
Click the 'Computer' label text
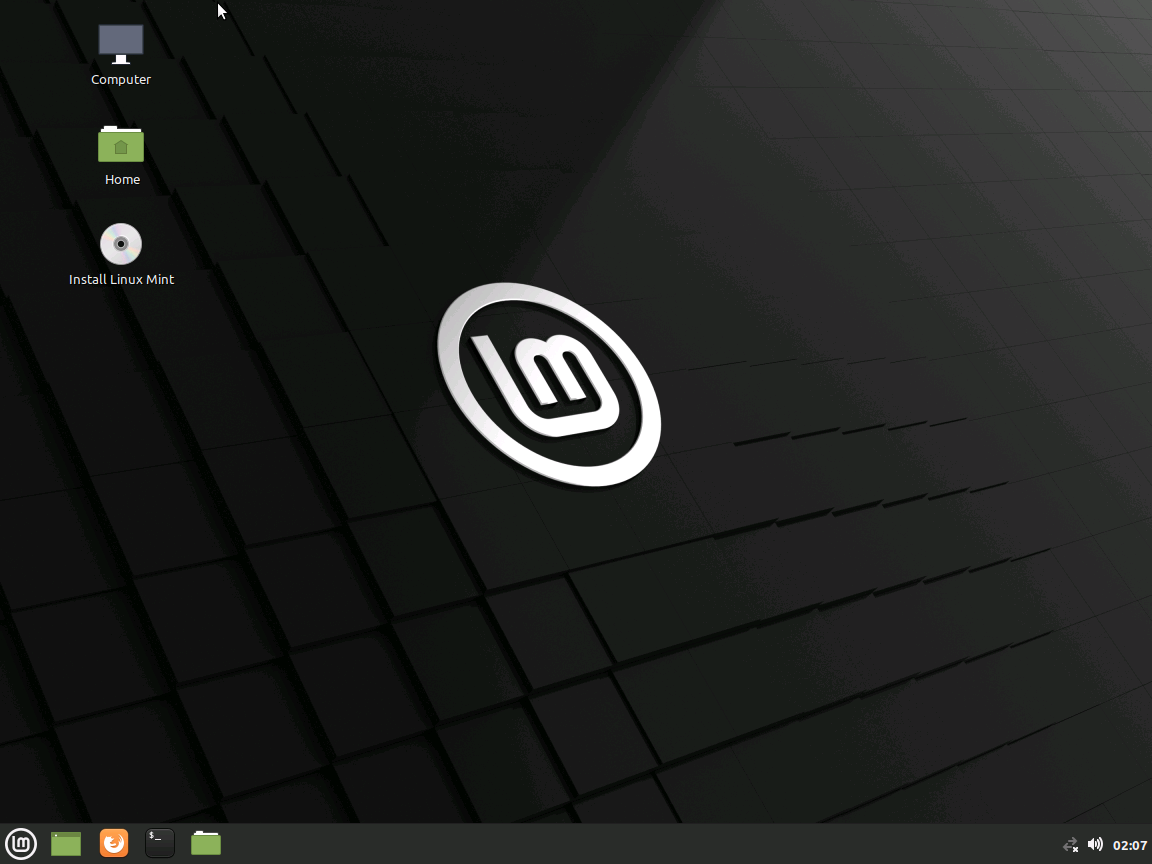click(120, 79)
